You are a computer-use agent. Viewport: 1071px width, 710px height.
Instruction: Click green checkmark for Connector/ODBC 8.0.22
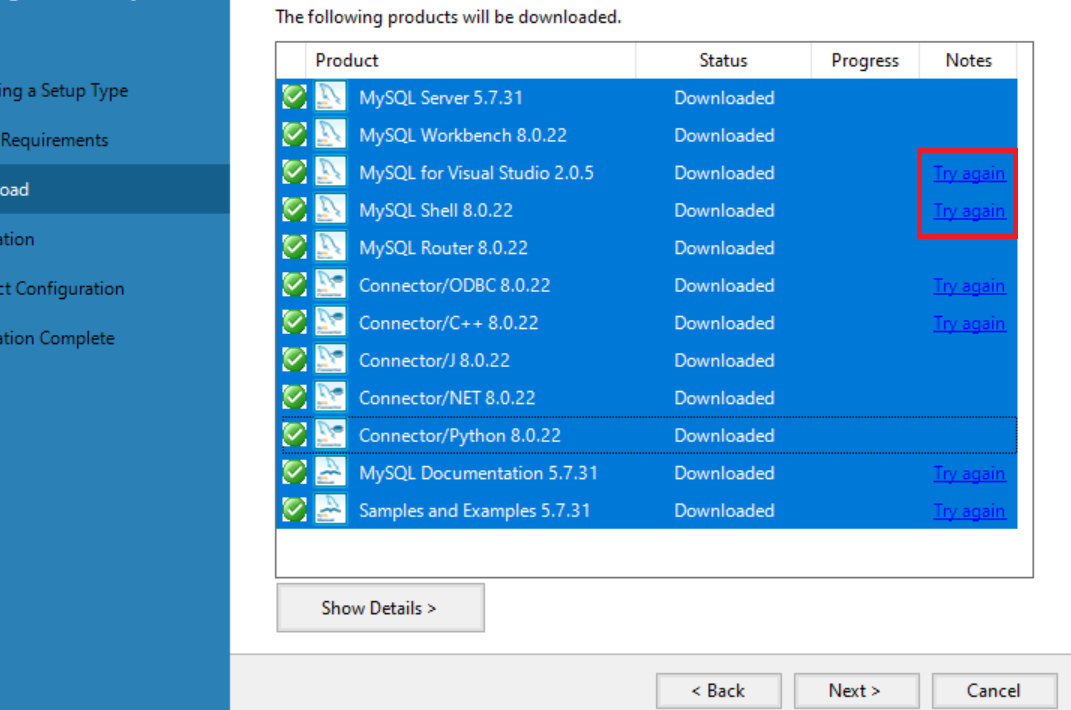pyautogui.click(x=294, y=285)
